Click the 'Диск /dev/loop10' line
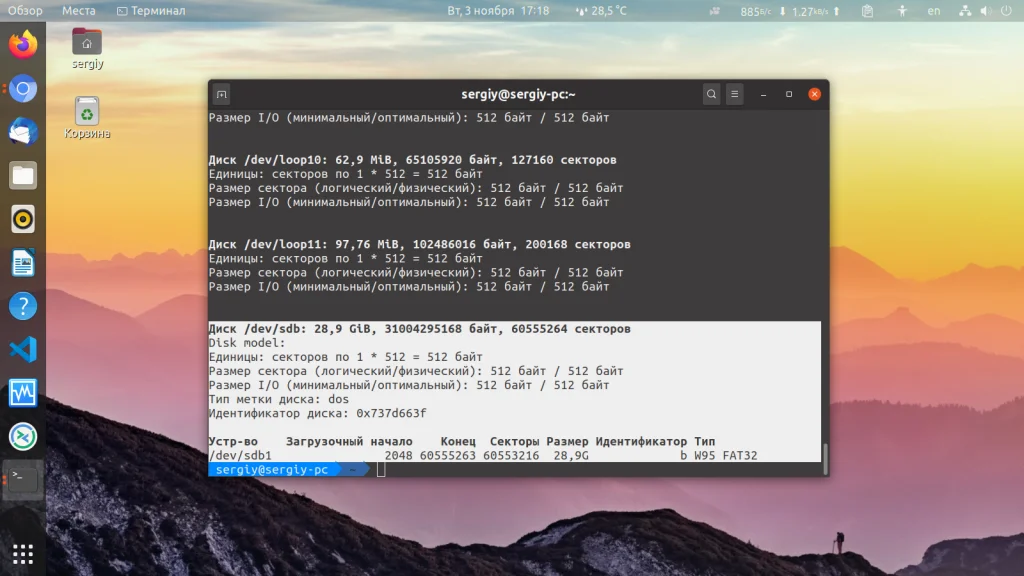 coord(413,160)
